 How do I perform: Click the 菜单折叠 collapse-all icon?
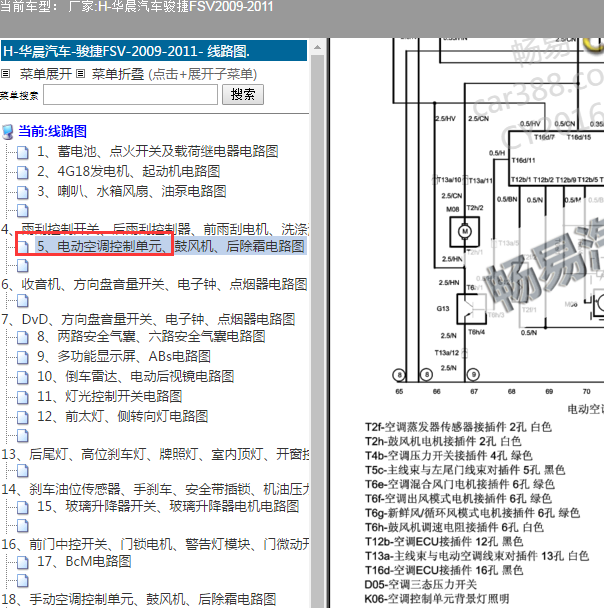80,73
